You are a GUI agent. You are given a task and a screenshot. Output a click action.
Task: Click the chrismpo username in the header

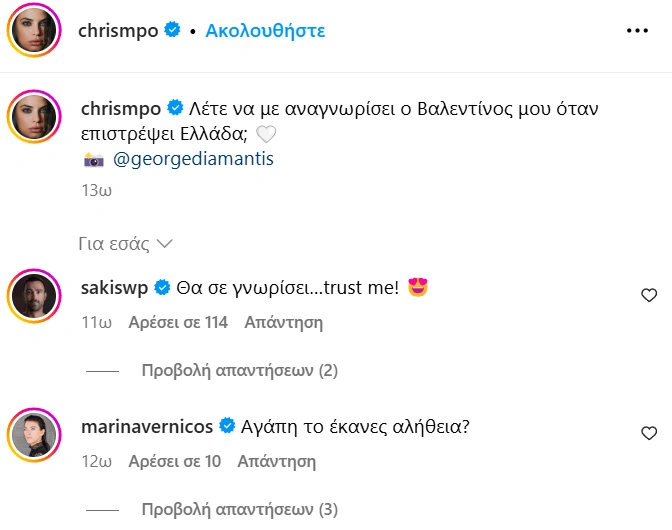pyautogui.click(x=118, y=31)
